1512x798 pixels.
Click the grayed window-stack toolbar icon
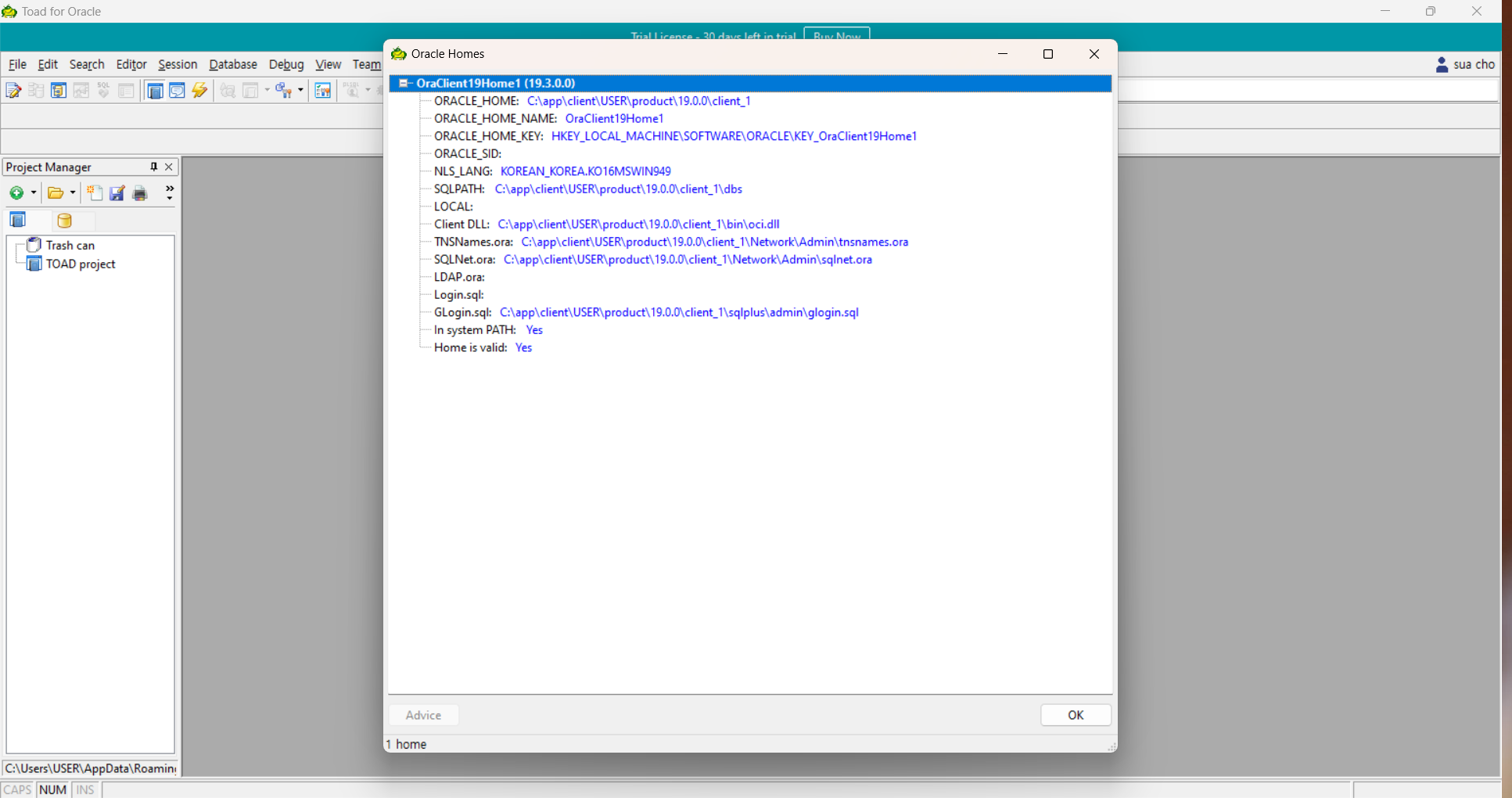250,91
